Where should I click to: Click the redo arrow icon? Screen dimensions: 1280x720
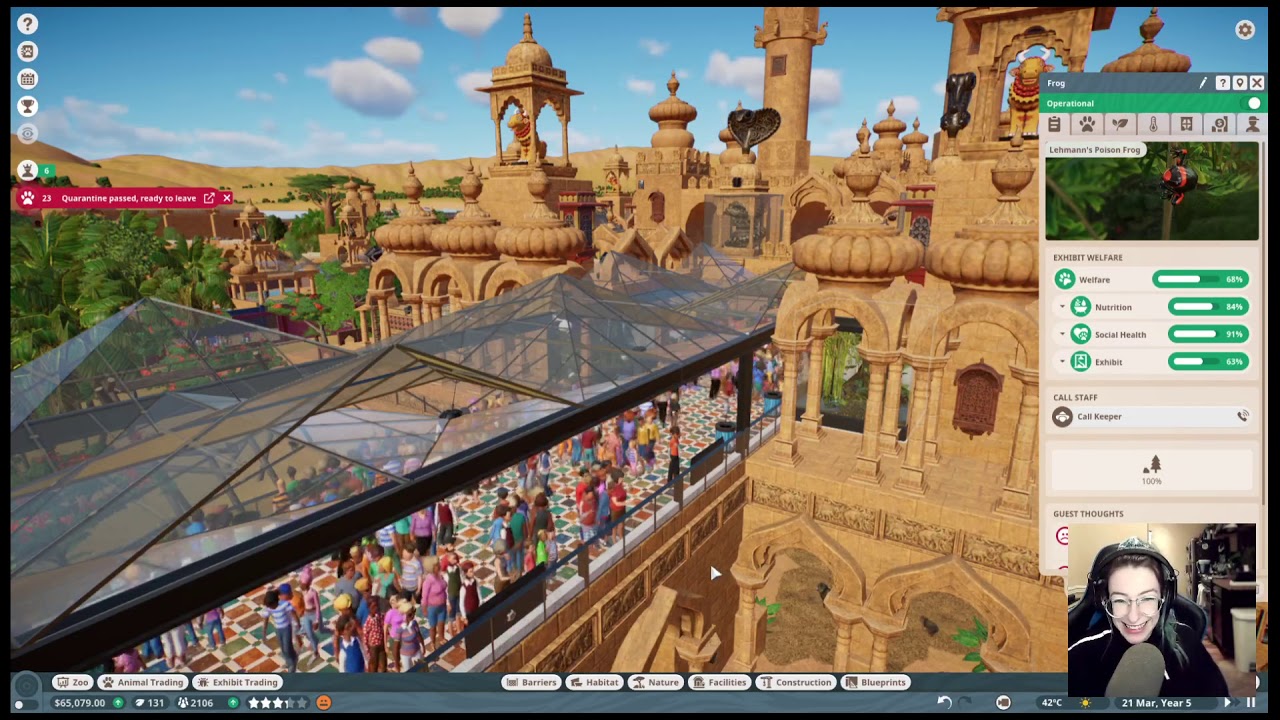pyautogui.click(x=965, y=702)
